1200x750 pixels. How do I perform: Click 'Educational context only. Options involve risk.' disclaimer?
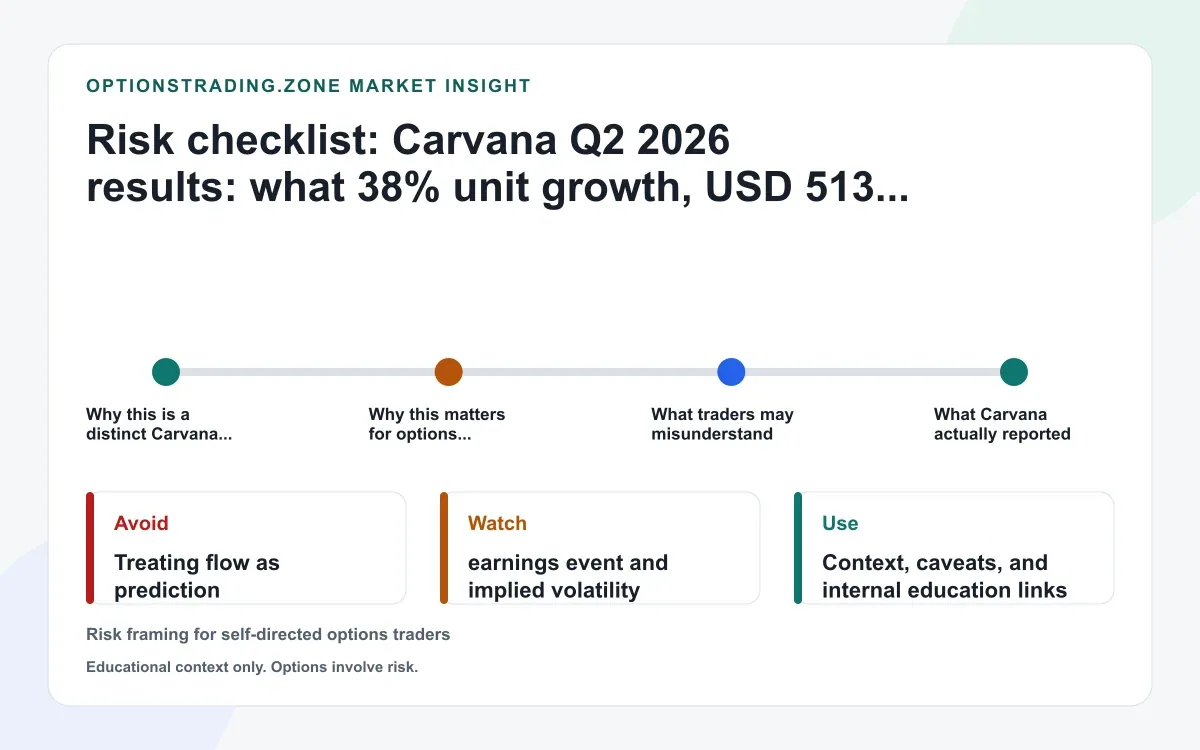252,667
